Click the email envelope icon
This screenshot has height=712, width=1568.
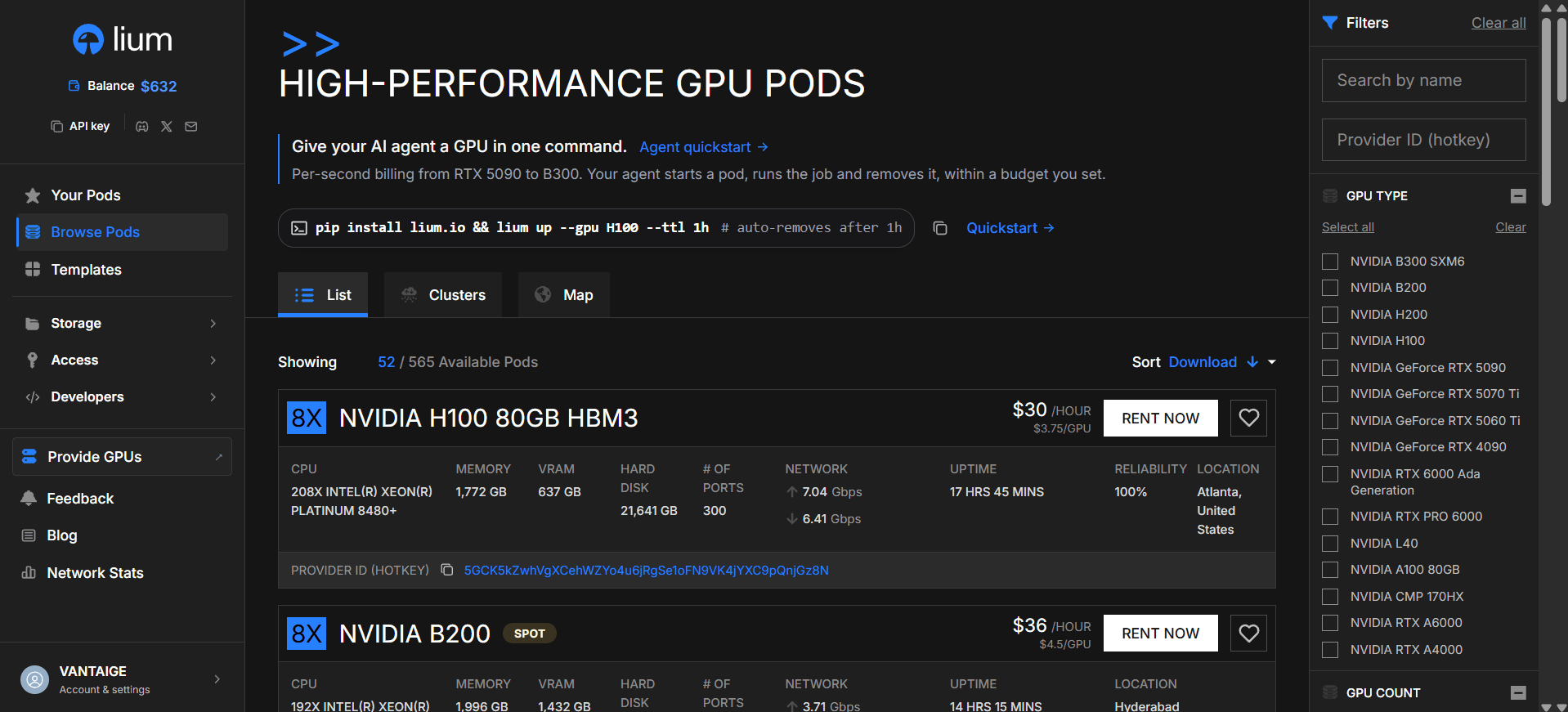point(191,127)
